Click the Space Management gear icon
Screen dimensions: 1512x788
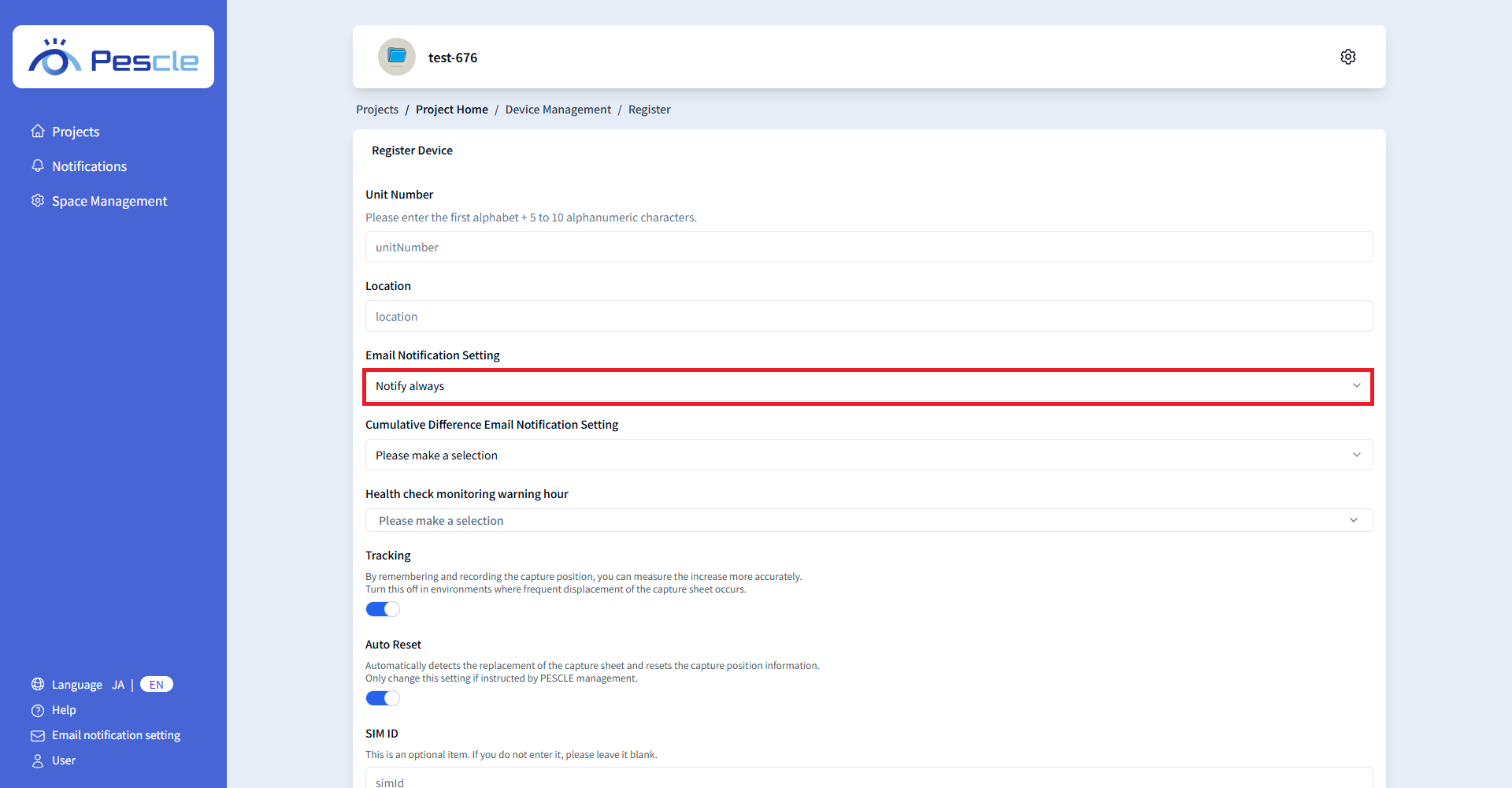coord(38,201)
